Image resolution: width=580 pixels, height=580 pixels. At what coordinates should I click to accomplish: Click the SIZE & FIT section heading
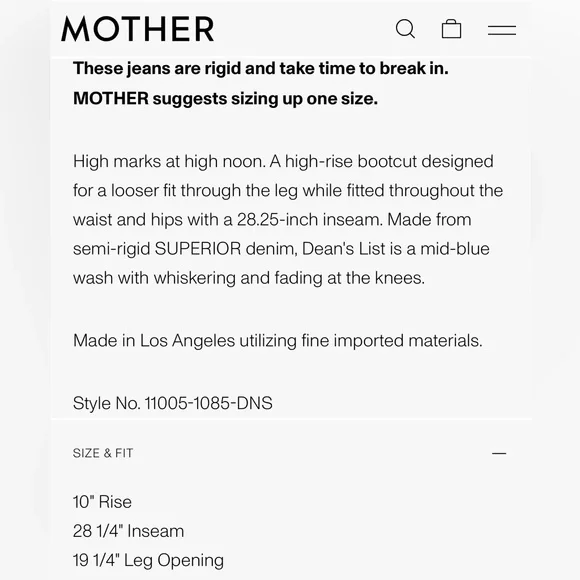tap(103, 453)
